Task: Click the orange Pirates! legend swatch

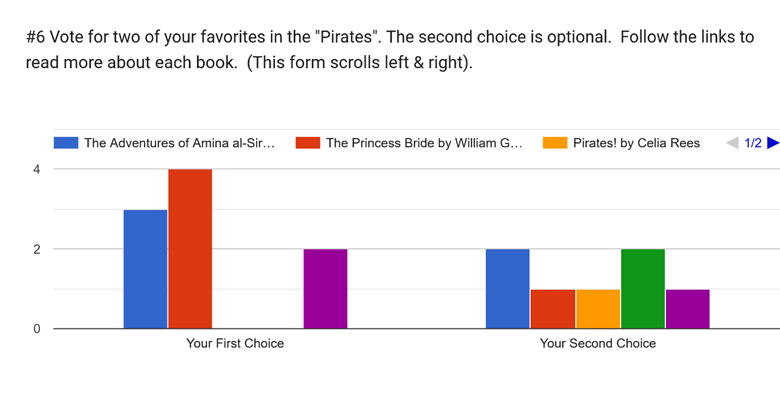Action: coord(555,143)
